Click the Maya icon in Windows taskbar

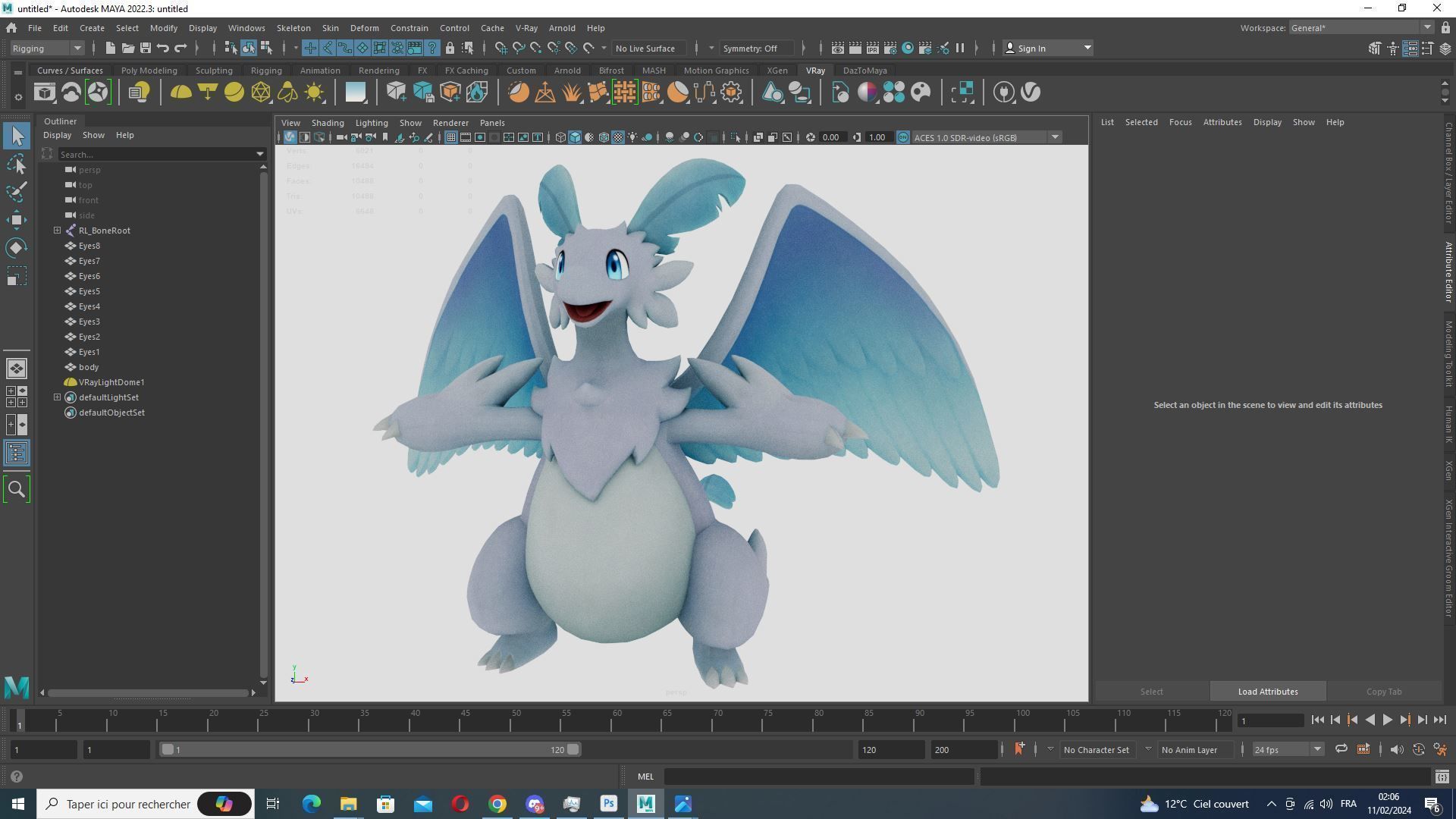(x=646, y=804)
